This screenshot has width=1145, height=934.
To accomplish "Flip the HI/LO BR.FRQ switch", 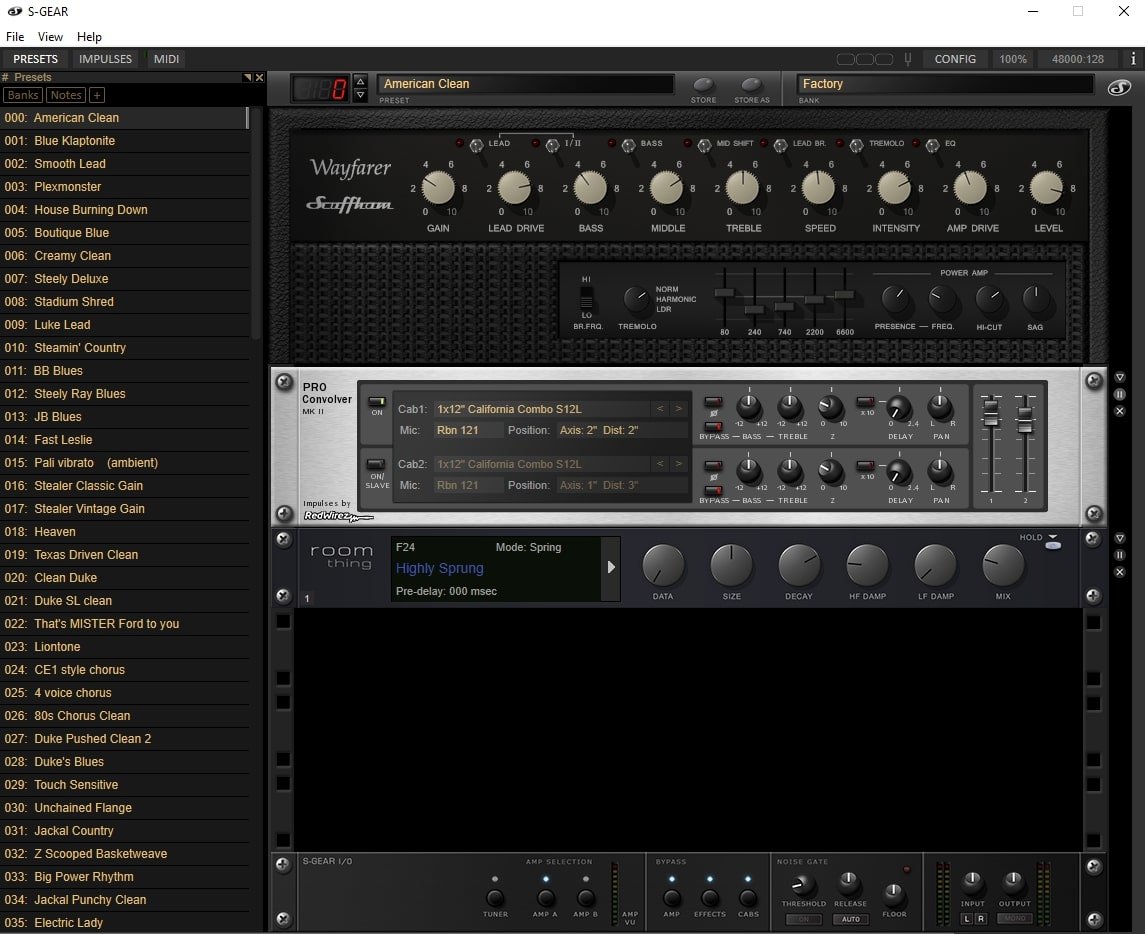I will coord(586,298).
